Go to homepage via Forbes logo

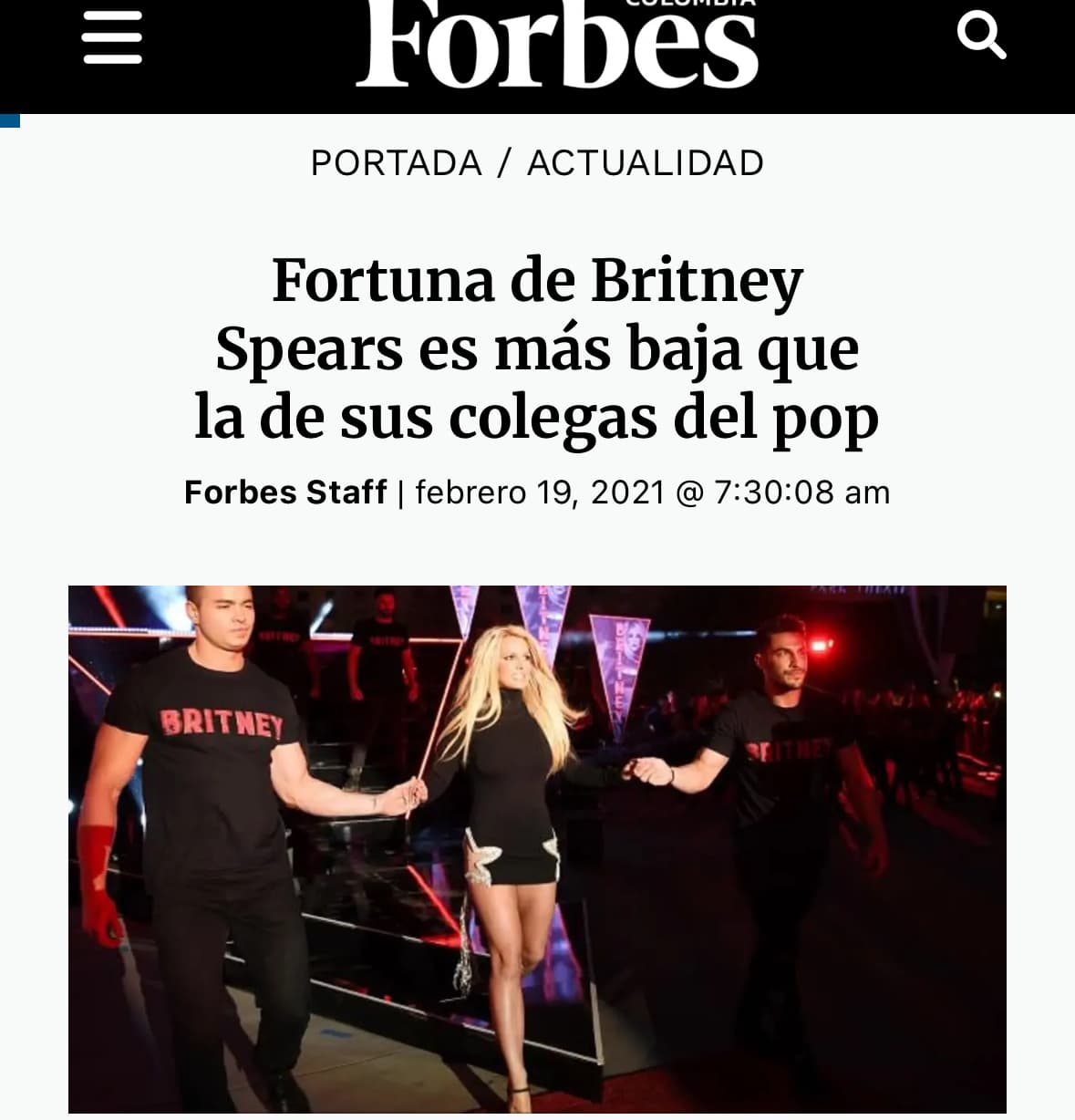[557, 44]
